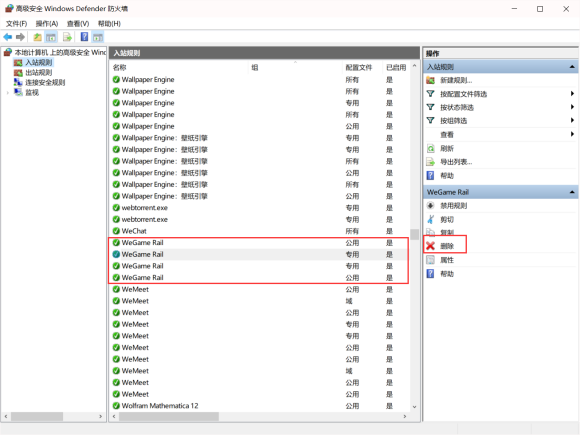Open the 按状态筛选 submenu

500,107
